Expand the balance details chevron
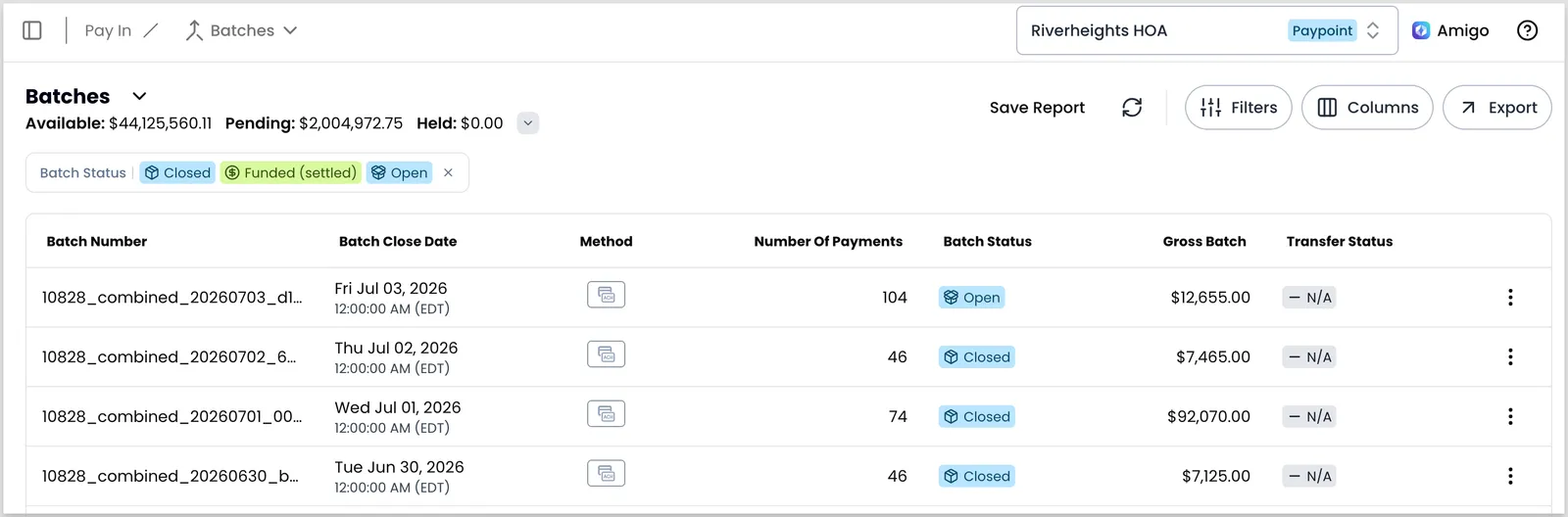 click(528, 123)
